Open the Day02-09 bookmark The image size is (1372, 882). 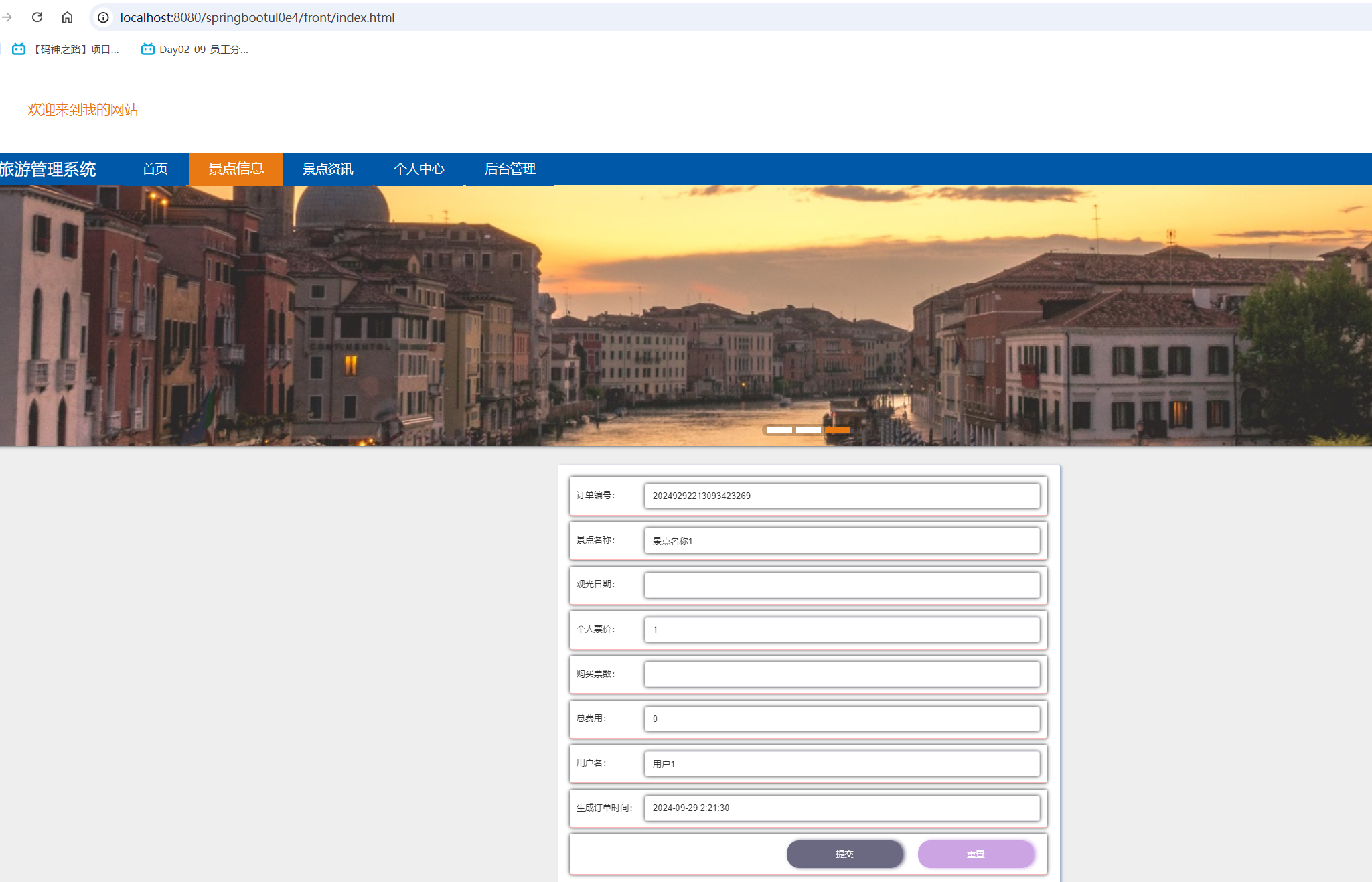(x=195, y=49)
